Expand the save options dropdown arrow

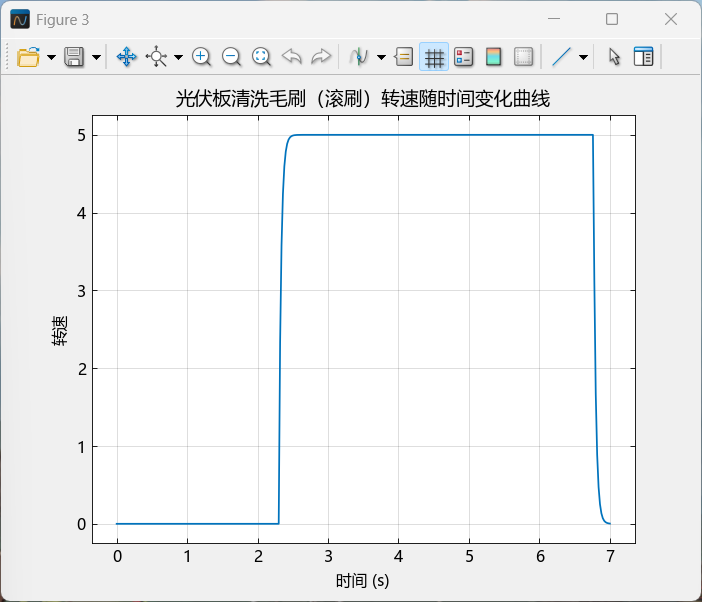coord(96,57)
